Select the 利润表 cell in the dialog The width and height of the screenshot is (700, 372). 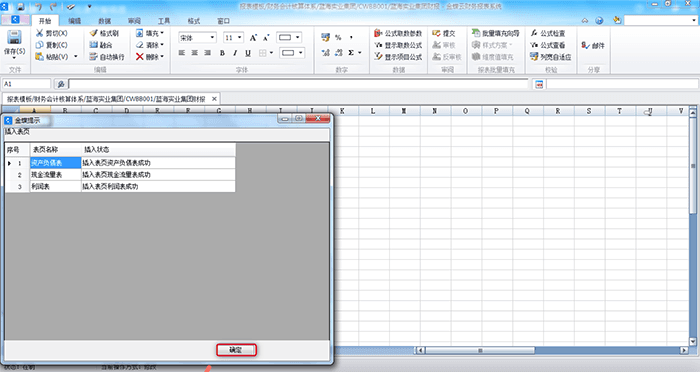click(55, 187)
